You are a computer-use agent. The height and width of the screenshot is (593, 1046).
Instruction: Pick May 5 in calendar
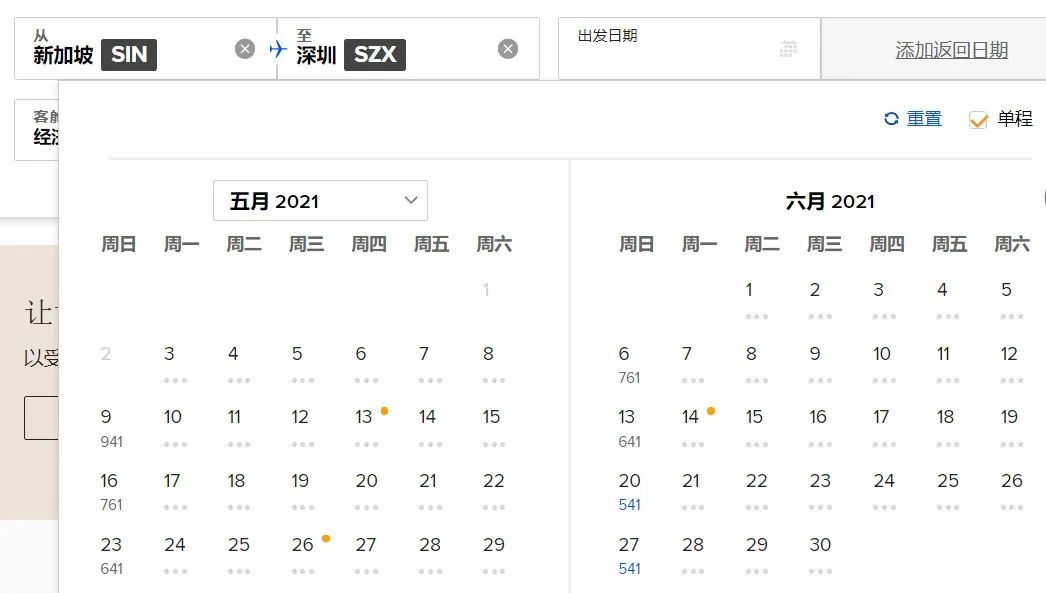click(x=302, y=364)
